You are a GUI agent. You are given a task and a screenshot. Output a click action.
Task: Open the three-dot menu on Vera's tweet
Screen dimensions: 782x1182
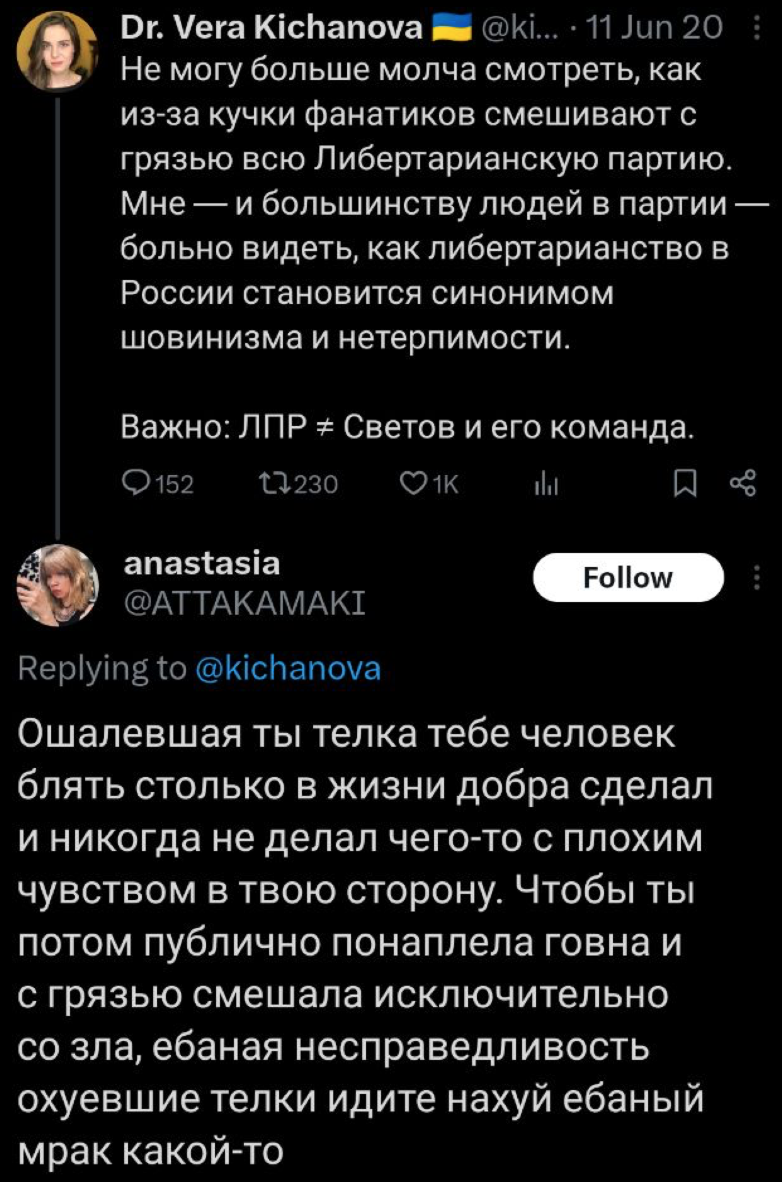tap(752, 29)
